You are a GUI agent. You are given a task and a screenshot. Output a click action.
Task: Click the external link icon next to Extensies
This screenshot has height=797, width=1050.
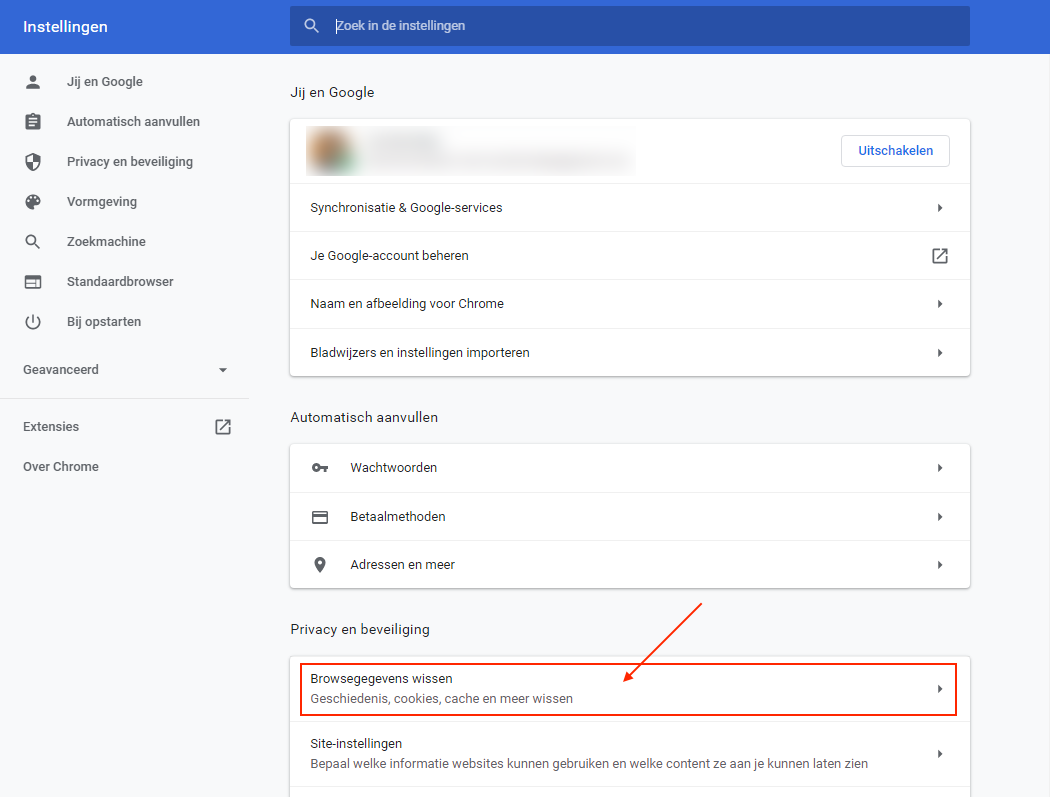[x=223, y=427]
